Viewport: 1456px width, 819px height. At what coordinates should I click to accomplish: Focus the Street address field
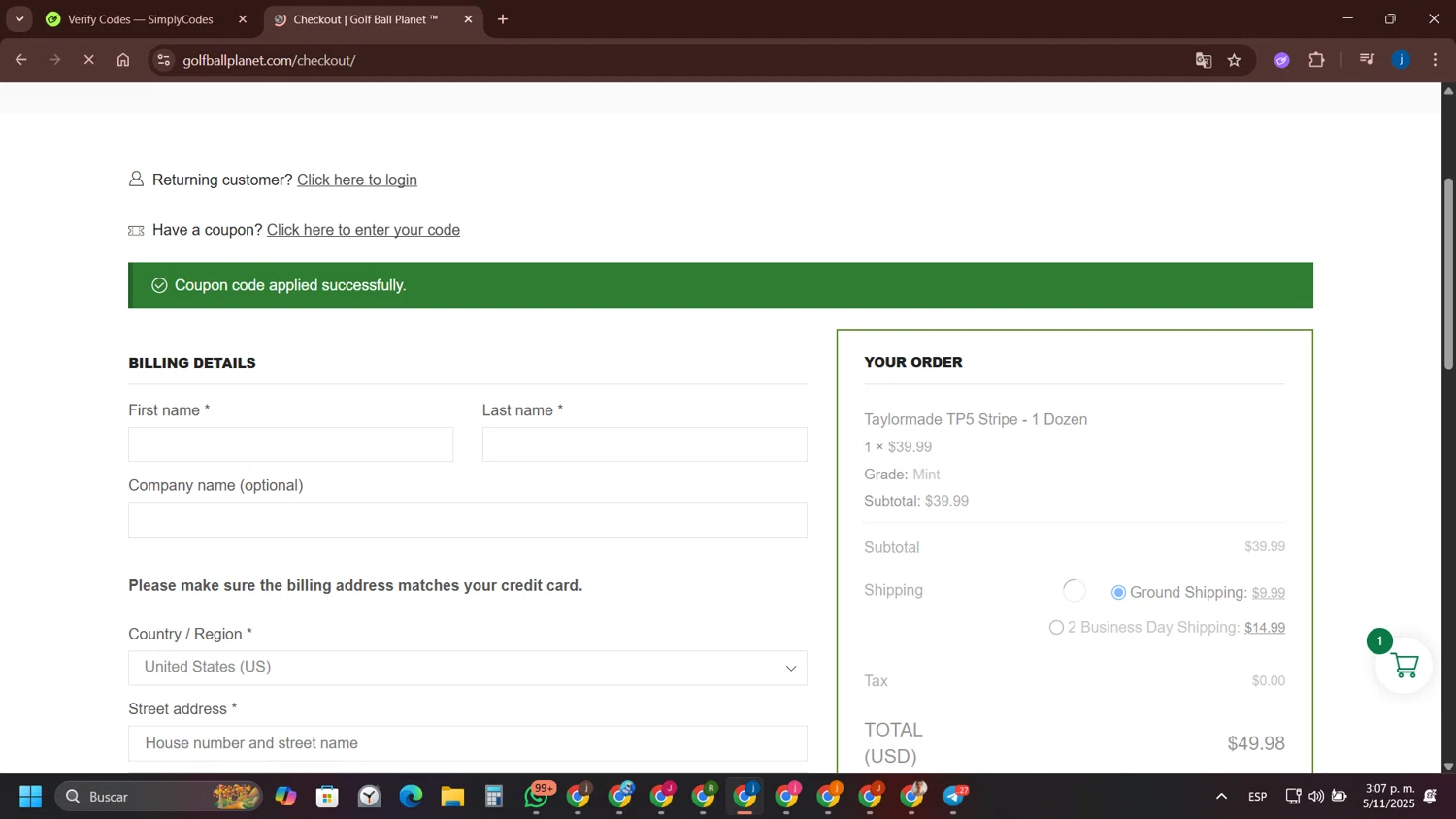click(x=468, y=743)
